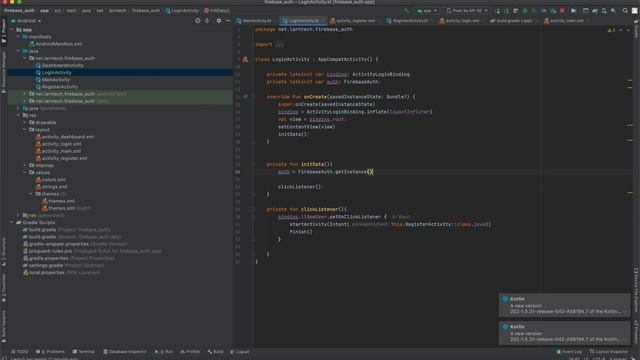This screenshot has width=640, height=360.
Task: Collapse the Gradle Scripts node
Action: [12, 222]
